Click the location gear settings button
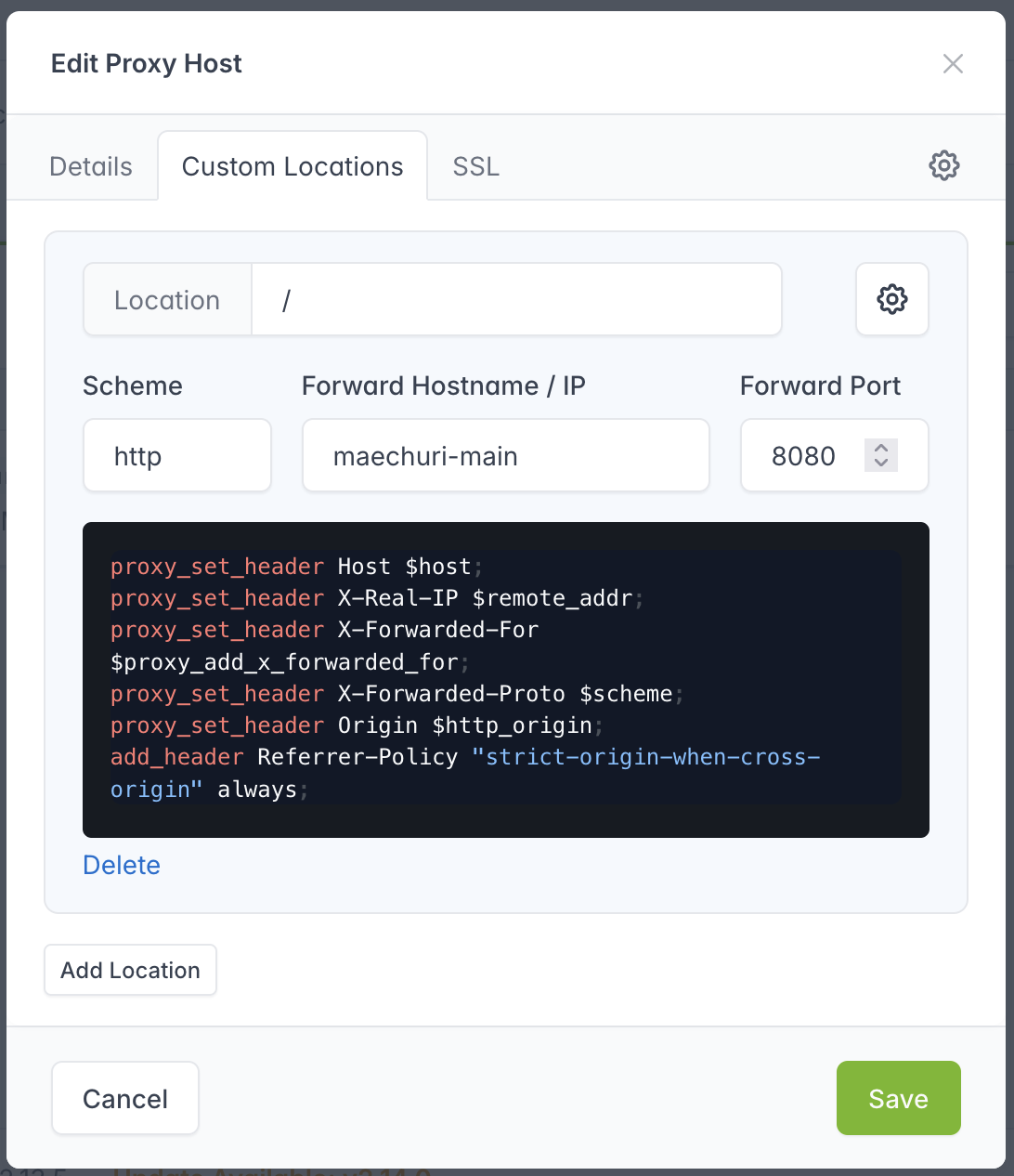Screen dimensions: 1014x1176 pyautogui.click(x=891, y=299)
